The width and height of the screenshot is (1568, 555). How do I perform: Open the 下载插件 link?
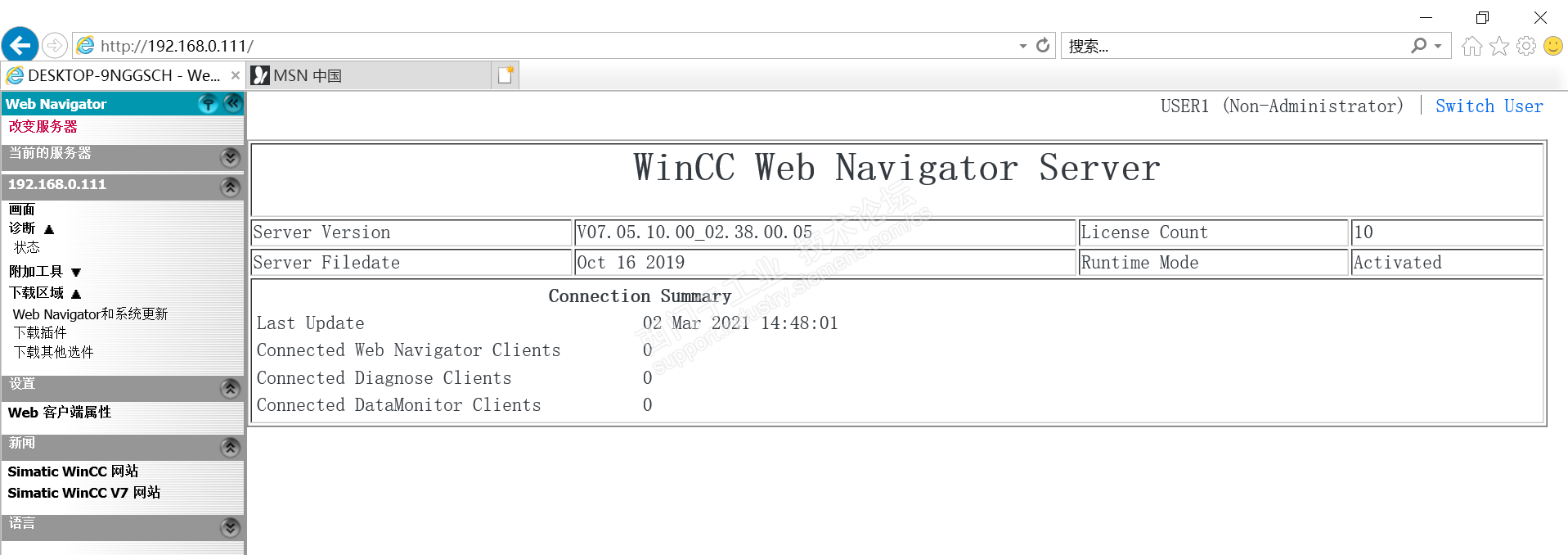pyautogui.click(x=40, y=332)
